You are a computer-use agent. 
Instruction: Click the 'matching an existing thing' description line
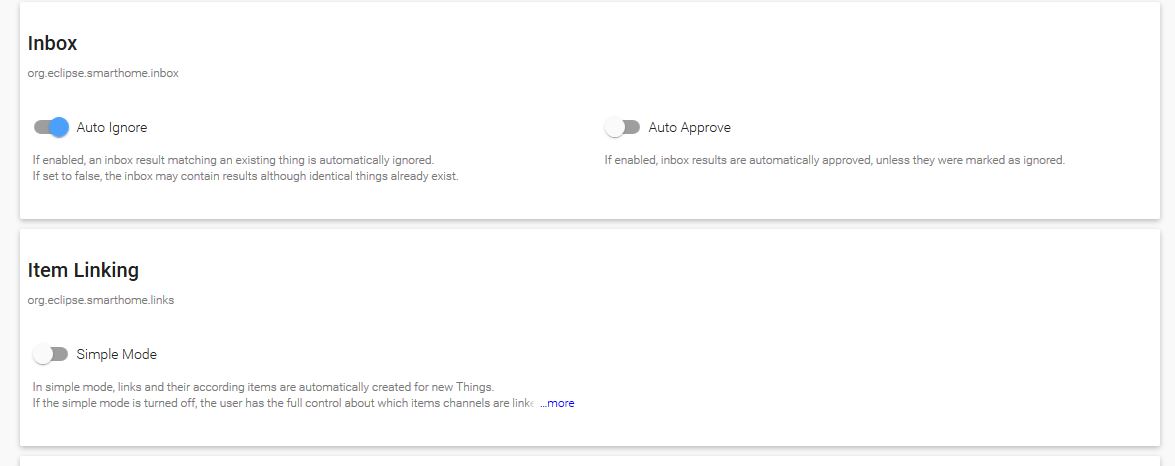click(x=233, y=160)
